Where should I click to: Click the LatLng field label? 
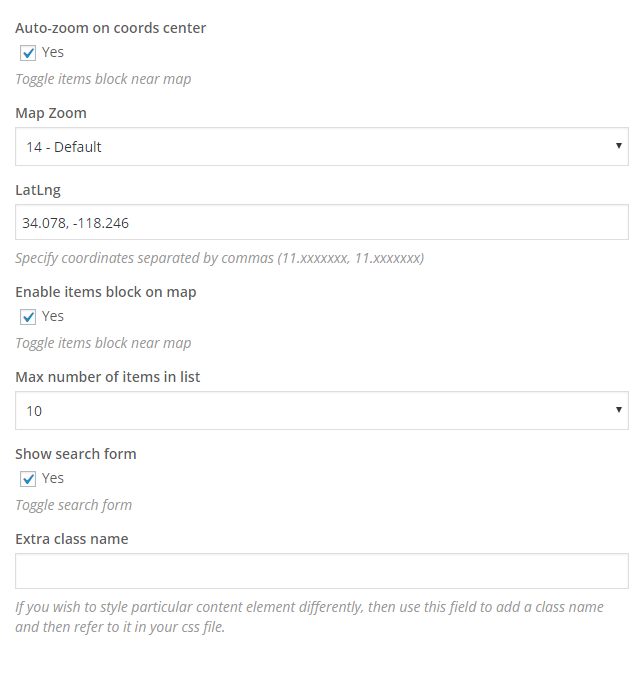pyautogui.click(x=38, y=189)
